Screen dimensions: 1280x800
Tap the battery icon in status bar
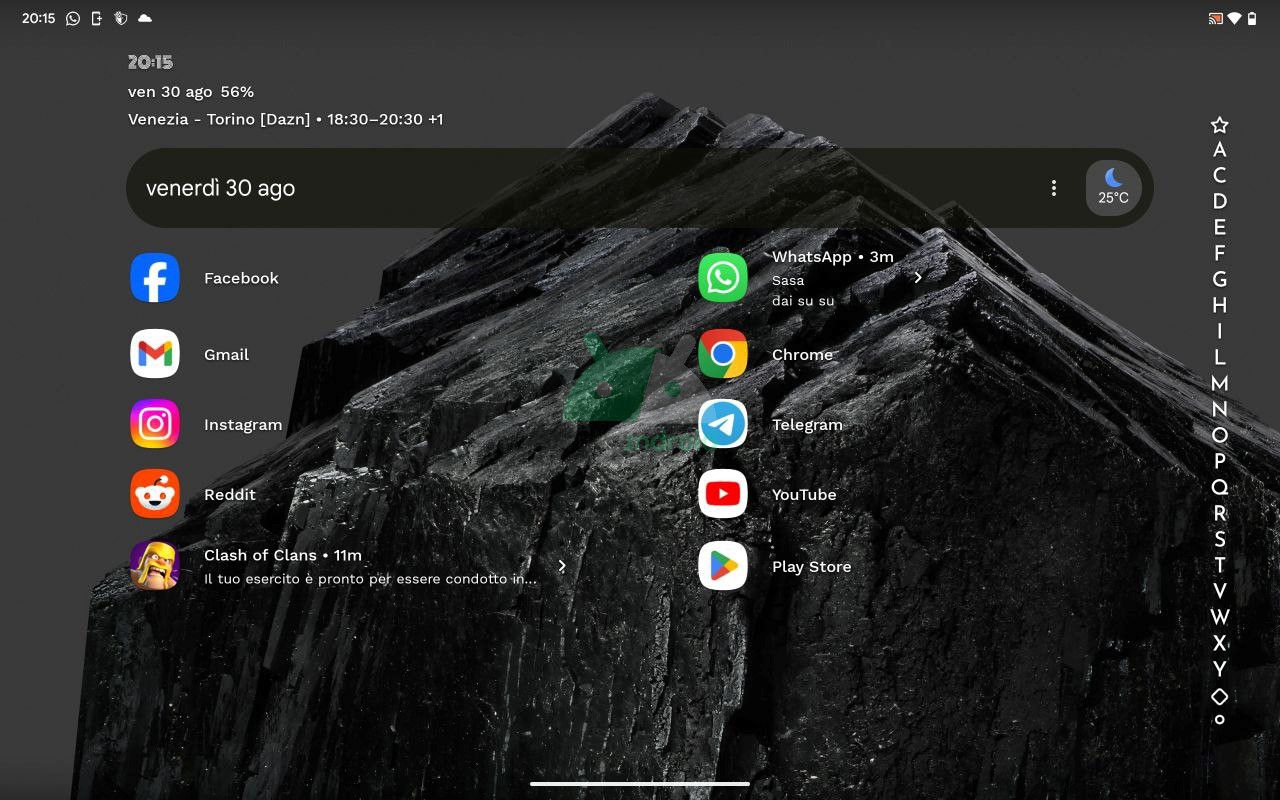[x=1252, y=18]
